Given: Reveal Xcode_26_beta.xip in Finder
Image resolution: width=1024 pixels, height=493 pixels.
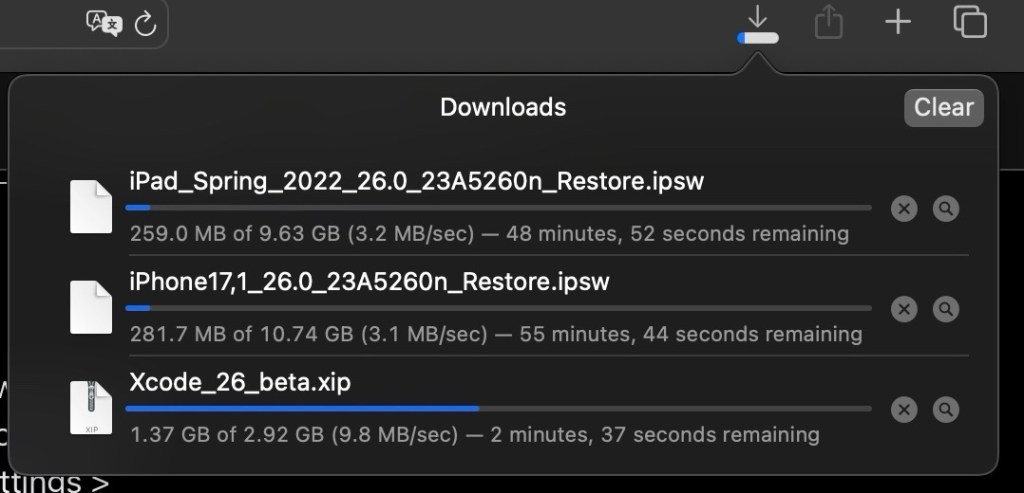Looking at the screenshot, I should (x=945, y=409).
